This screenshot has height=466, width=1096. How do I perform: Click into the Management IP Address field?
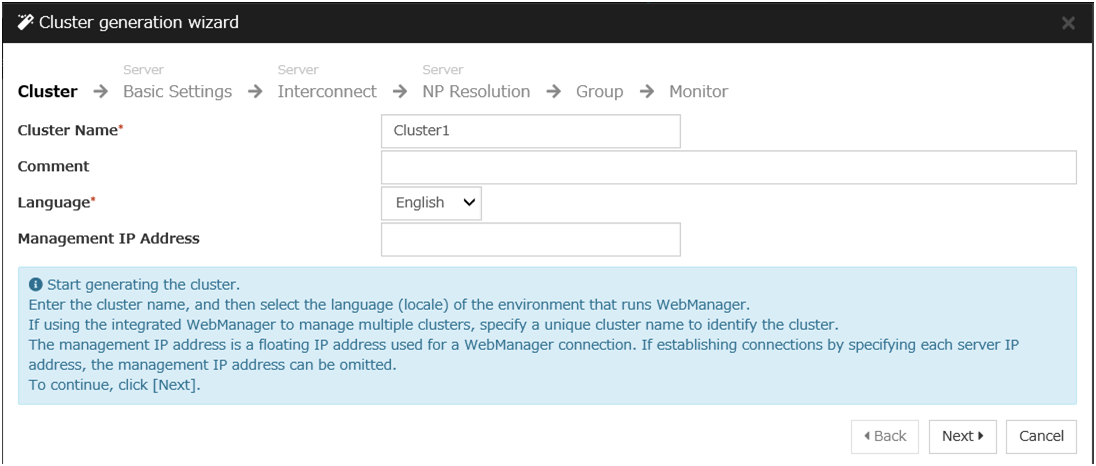click(x=530, y=239)
